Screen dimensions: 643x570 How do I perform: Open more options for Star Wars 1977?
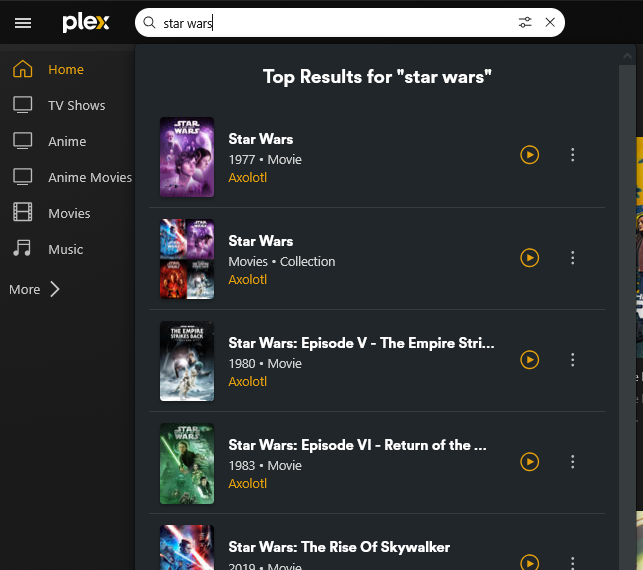click(573, 155)
